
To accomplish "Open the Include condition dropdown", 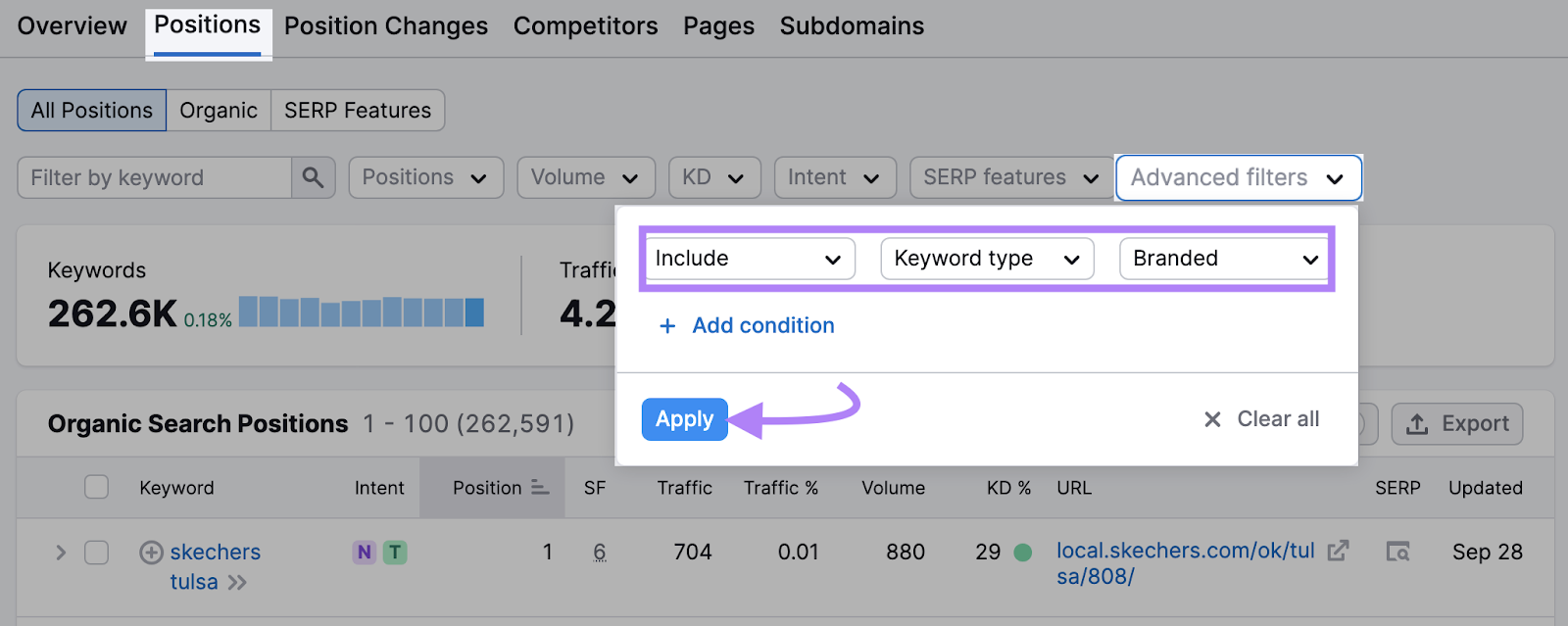I will pos(749,259).
